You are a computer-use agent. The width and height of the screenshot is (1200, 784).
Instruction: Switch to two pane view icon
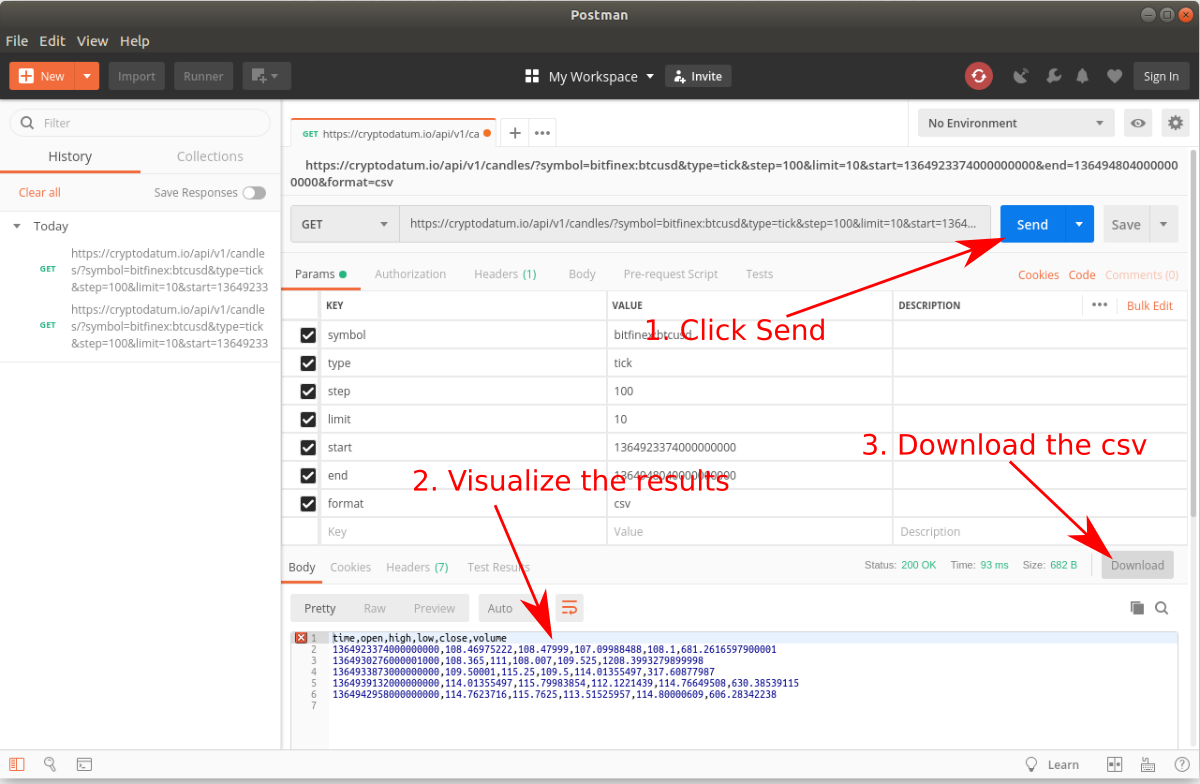[1115, 765]
